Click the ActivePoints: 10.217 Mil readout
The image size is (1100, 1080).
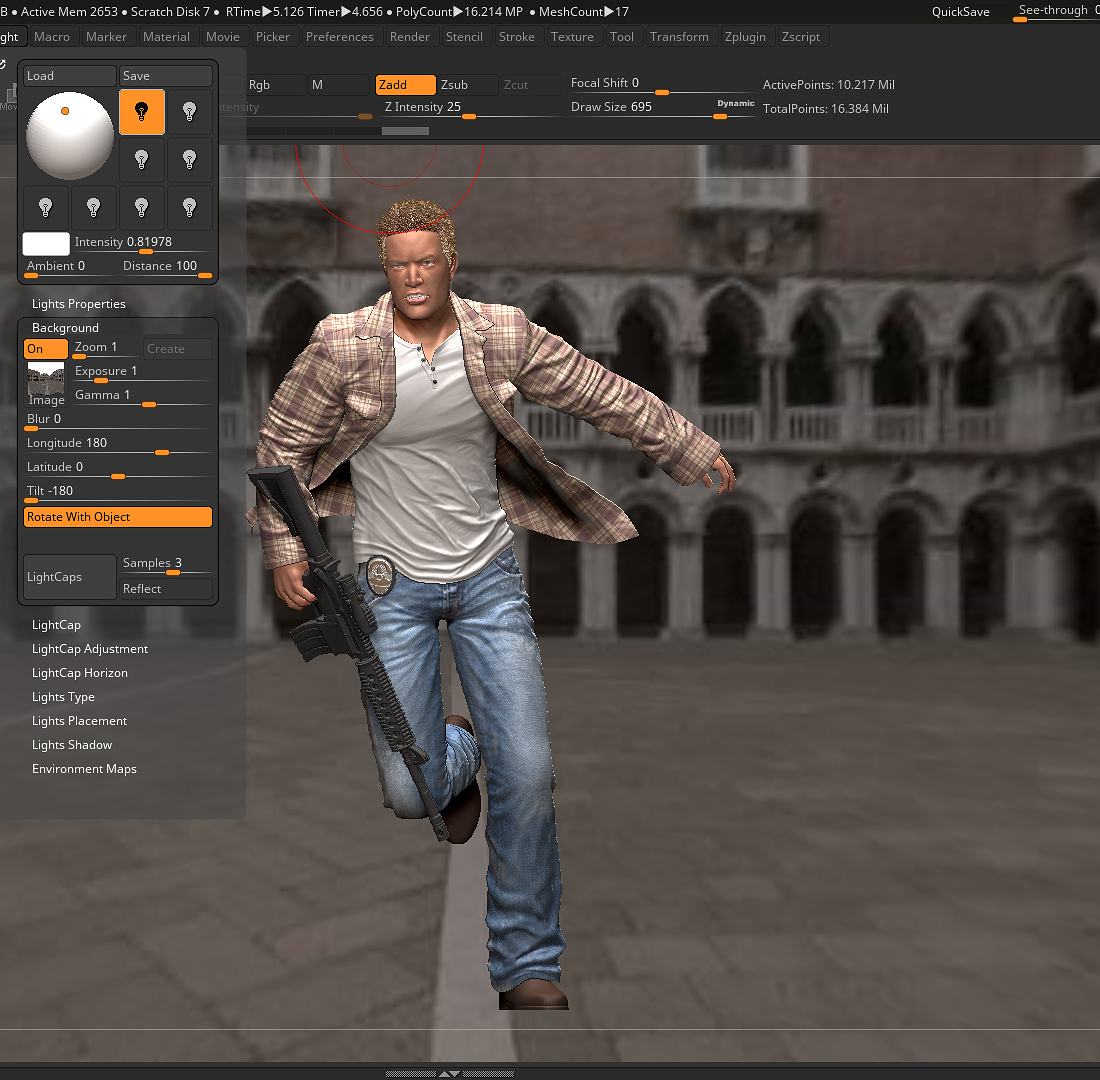click(x=829, y=85)
